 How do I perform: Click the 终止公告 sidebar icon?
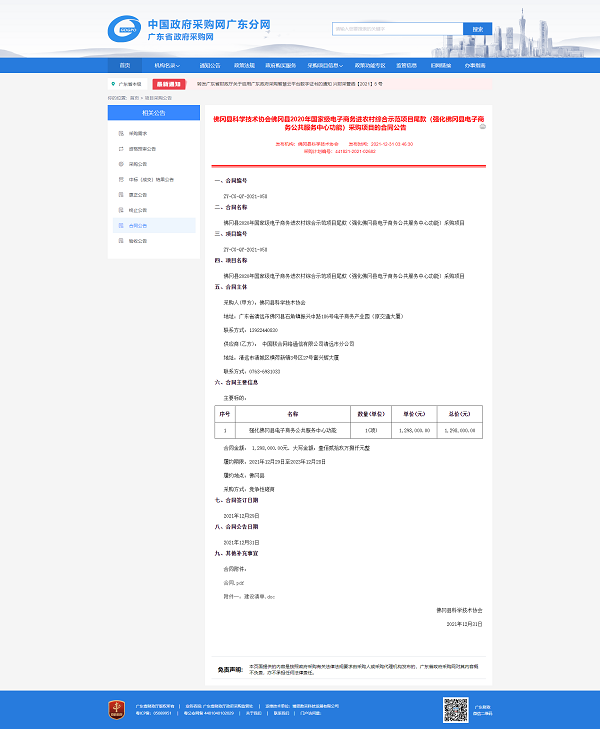click(x=121, y=210)
